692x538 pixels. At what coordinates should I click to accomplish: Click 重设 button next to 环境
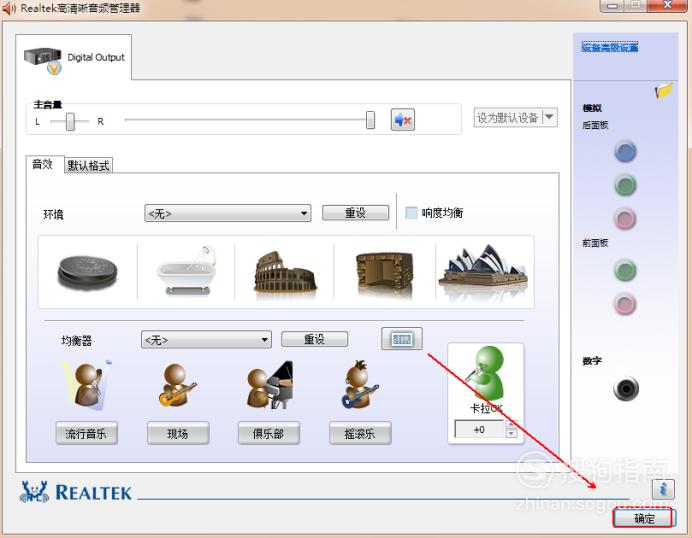point(356,213)
